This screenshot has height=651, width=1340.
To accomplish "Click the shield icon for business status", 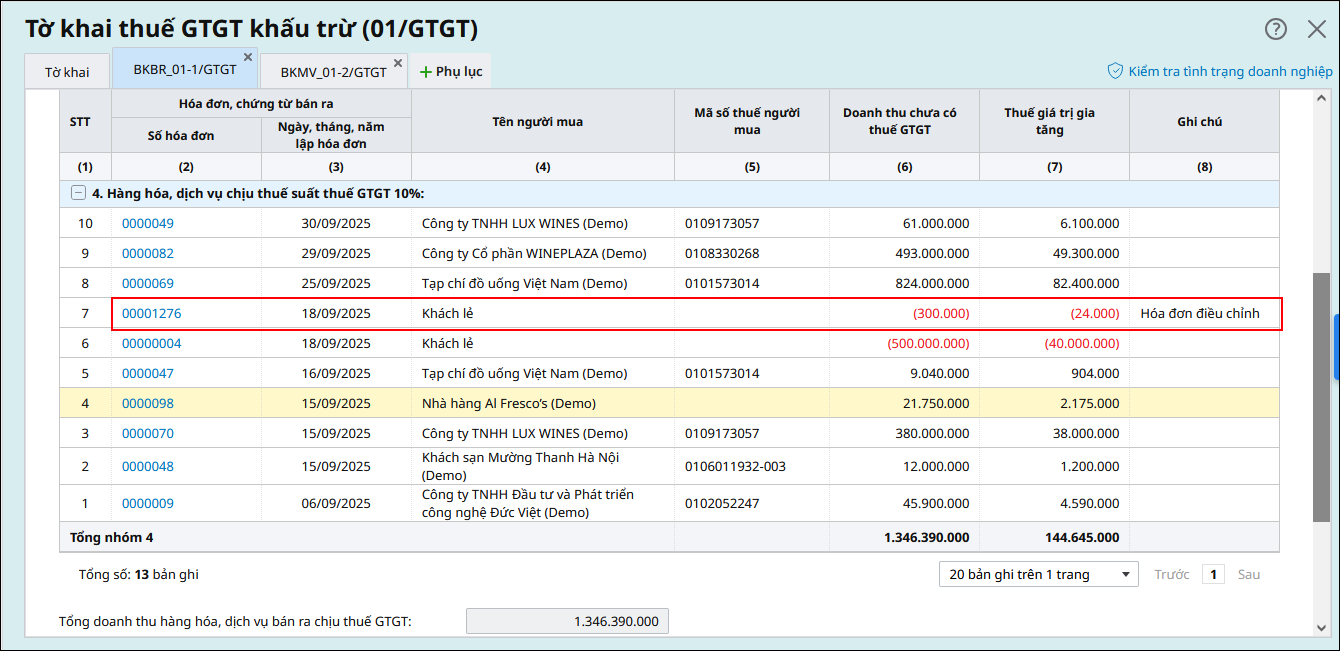I will (1115, 71).
